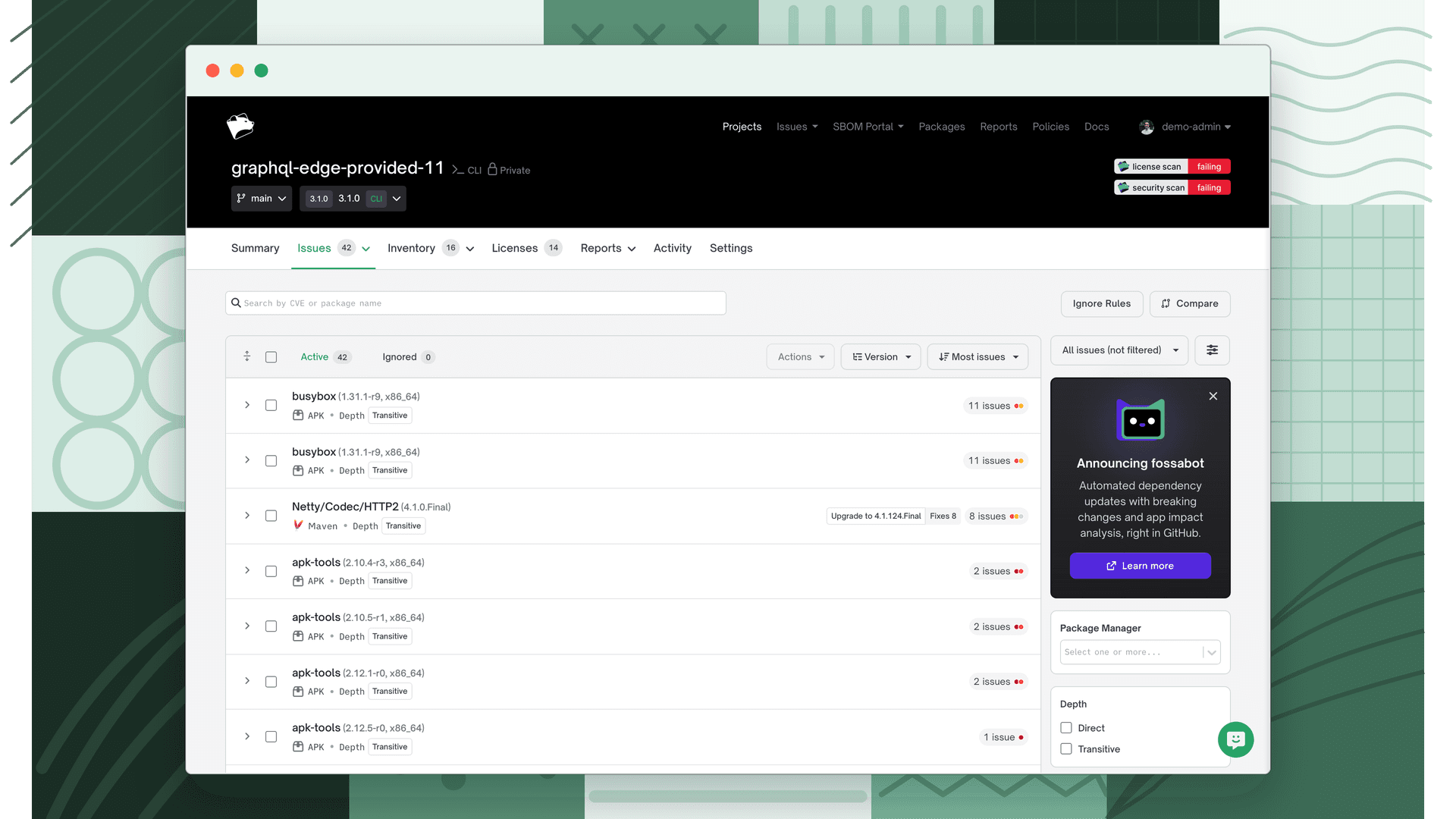Click Upgrade to 4.1.124.Final
This screenshot has width=1456, height=819.
875,516
